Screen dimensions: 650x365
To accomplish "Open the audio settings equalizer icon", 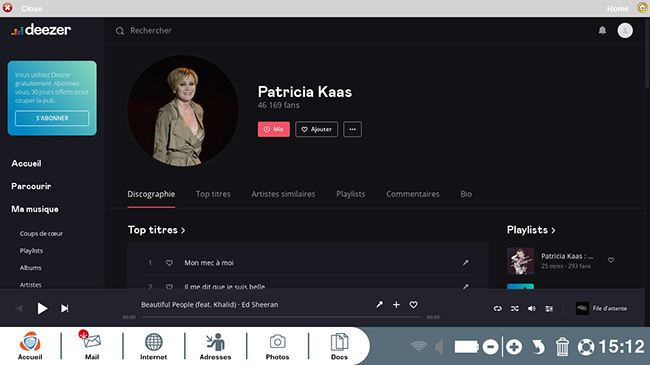I will click(549, 308).
